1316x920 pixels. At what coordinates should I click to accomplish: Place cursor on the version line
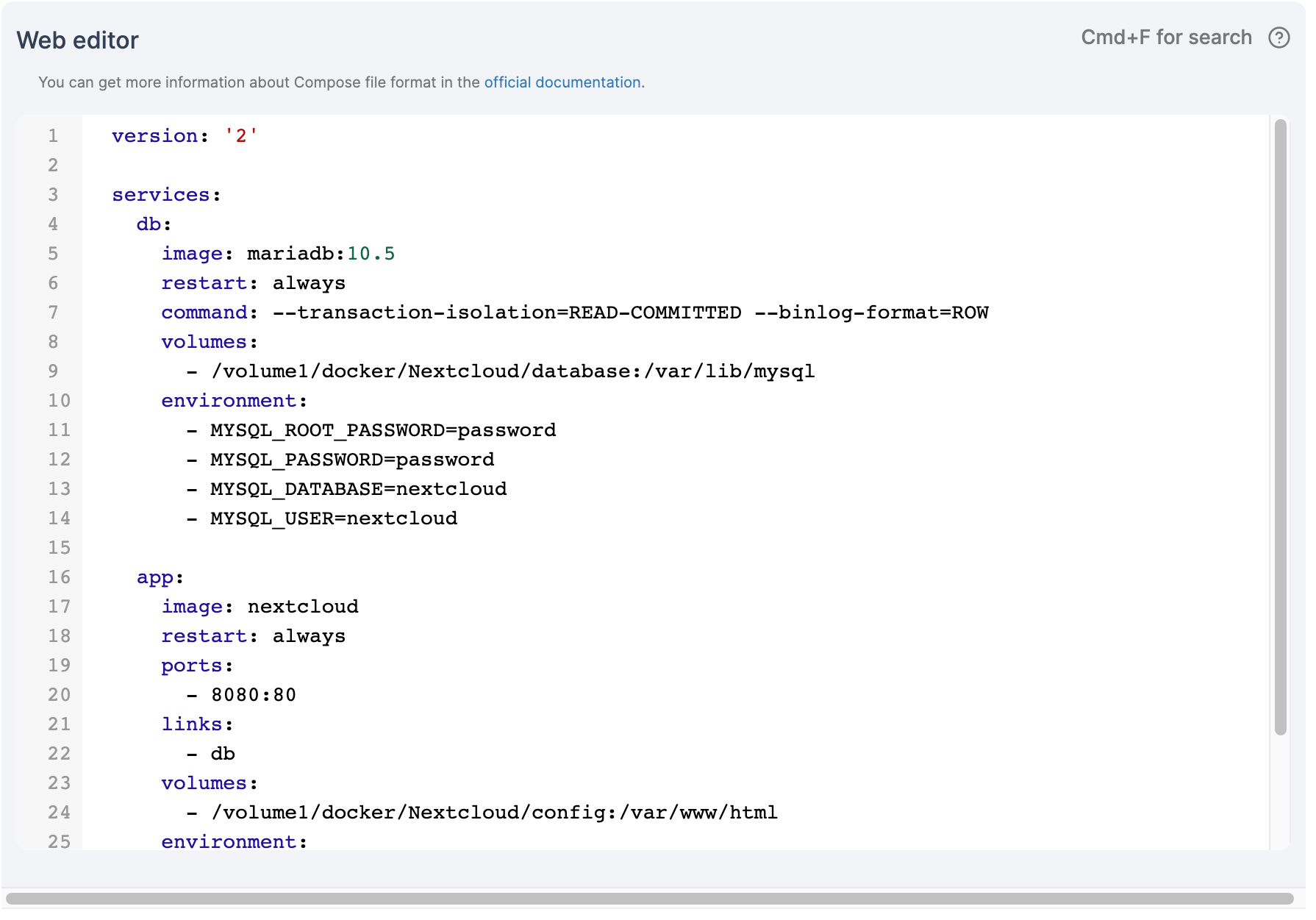(184, 136)
